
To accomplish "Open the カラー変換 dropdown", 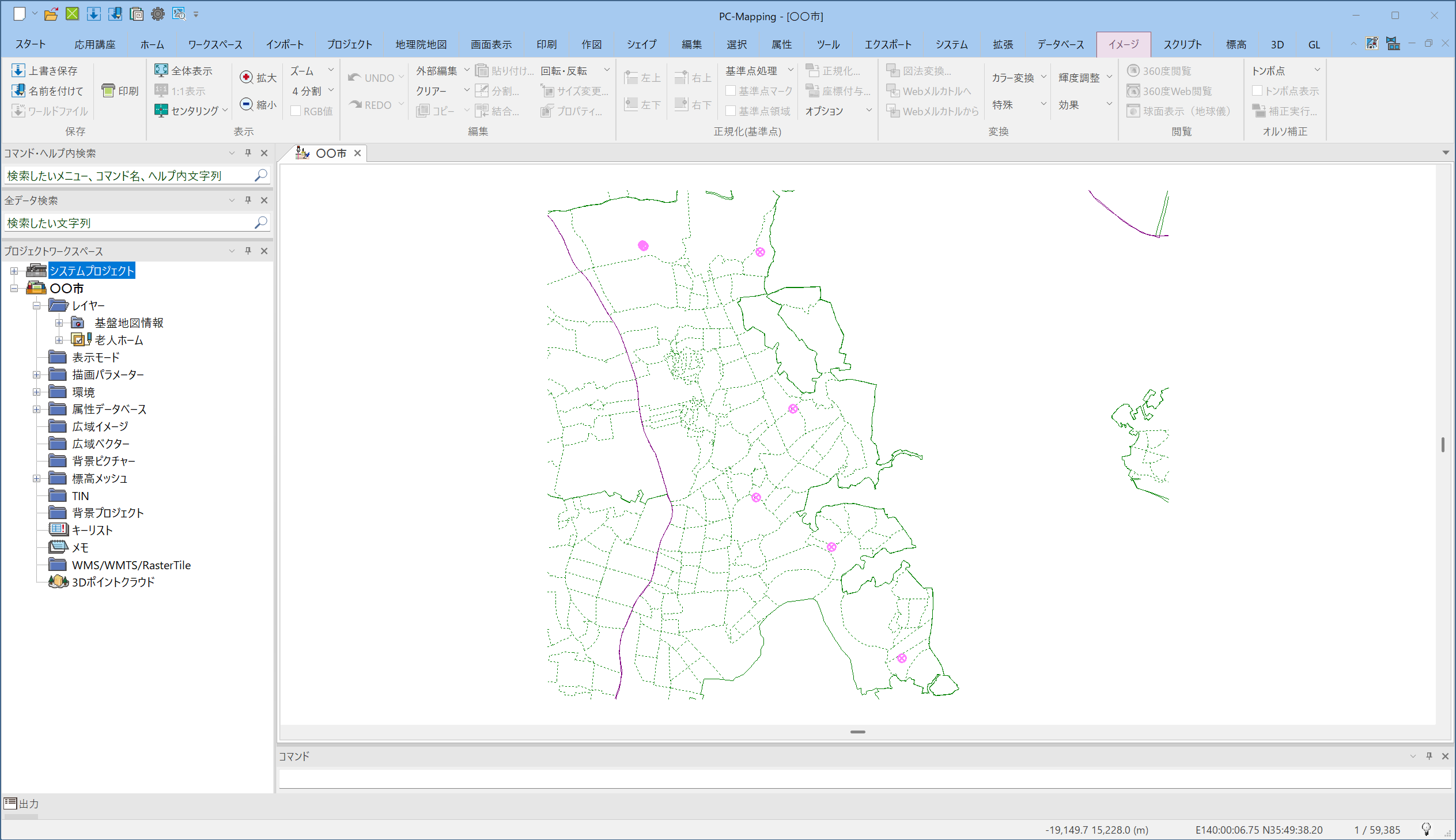I will click(1019, 77).
